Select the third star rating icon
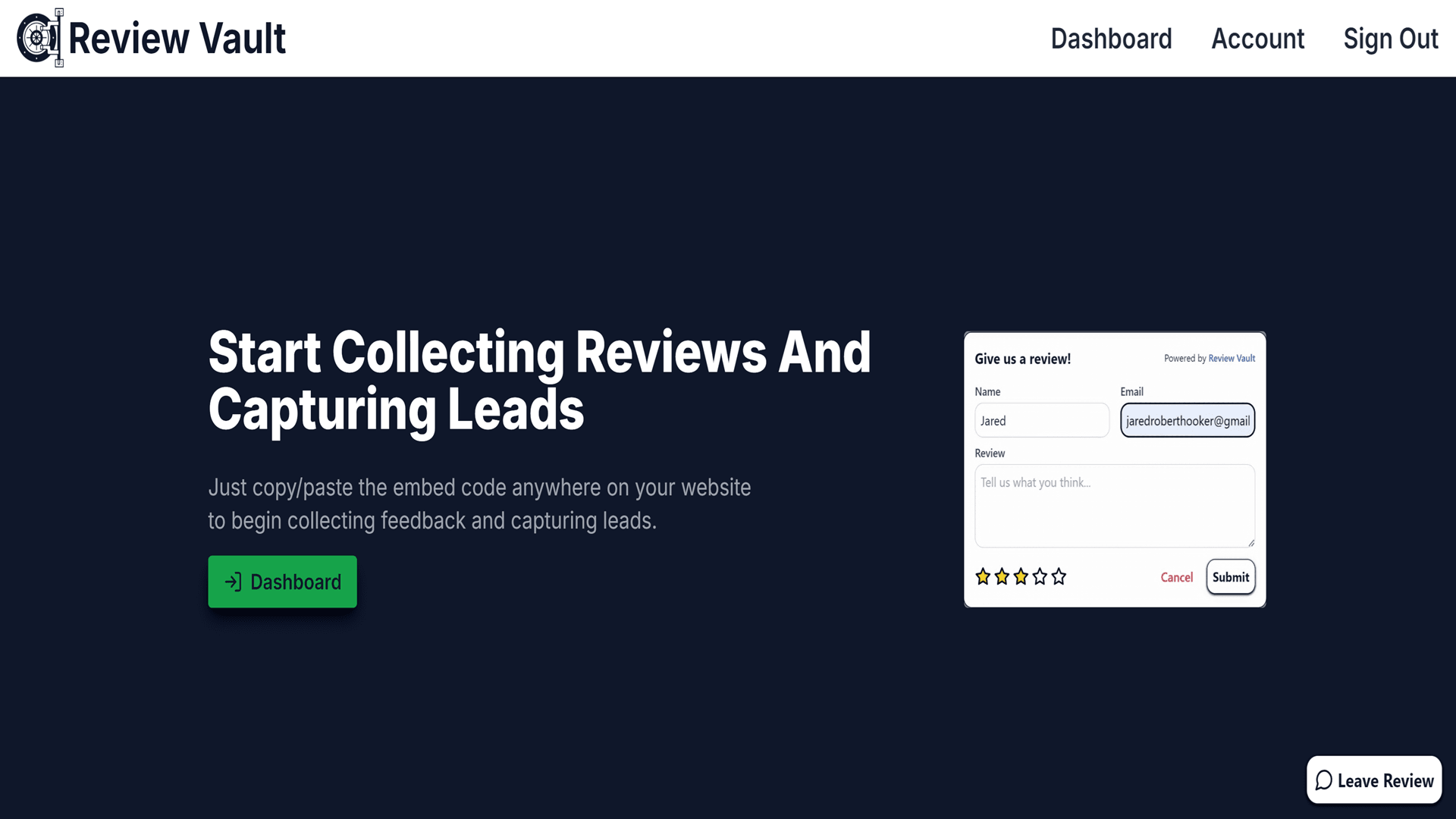Screen dimensions: 1456x819 [1021, 576]
